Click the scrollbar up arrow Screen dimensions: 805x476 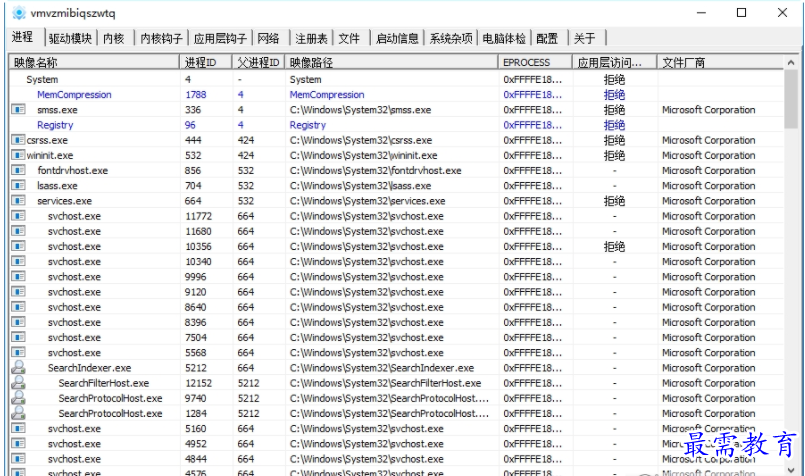791,62
